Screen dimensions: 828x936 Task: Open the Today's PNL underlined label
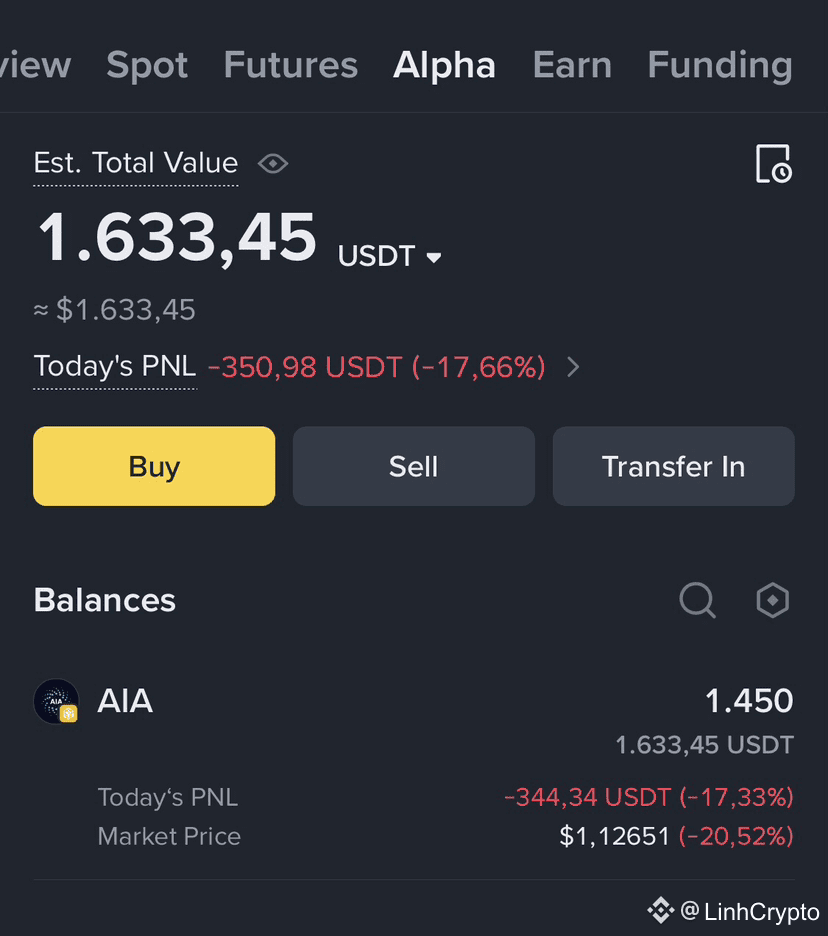coord(115,367)
